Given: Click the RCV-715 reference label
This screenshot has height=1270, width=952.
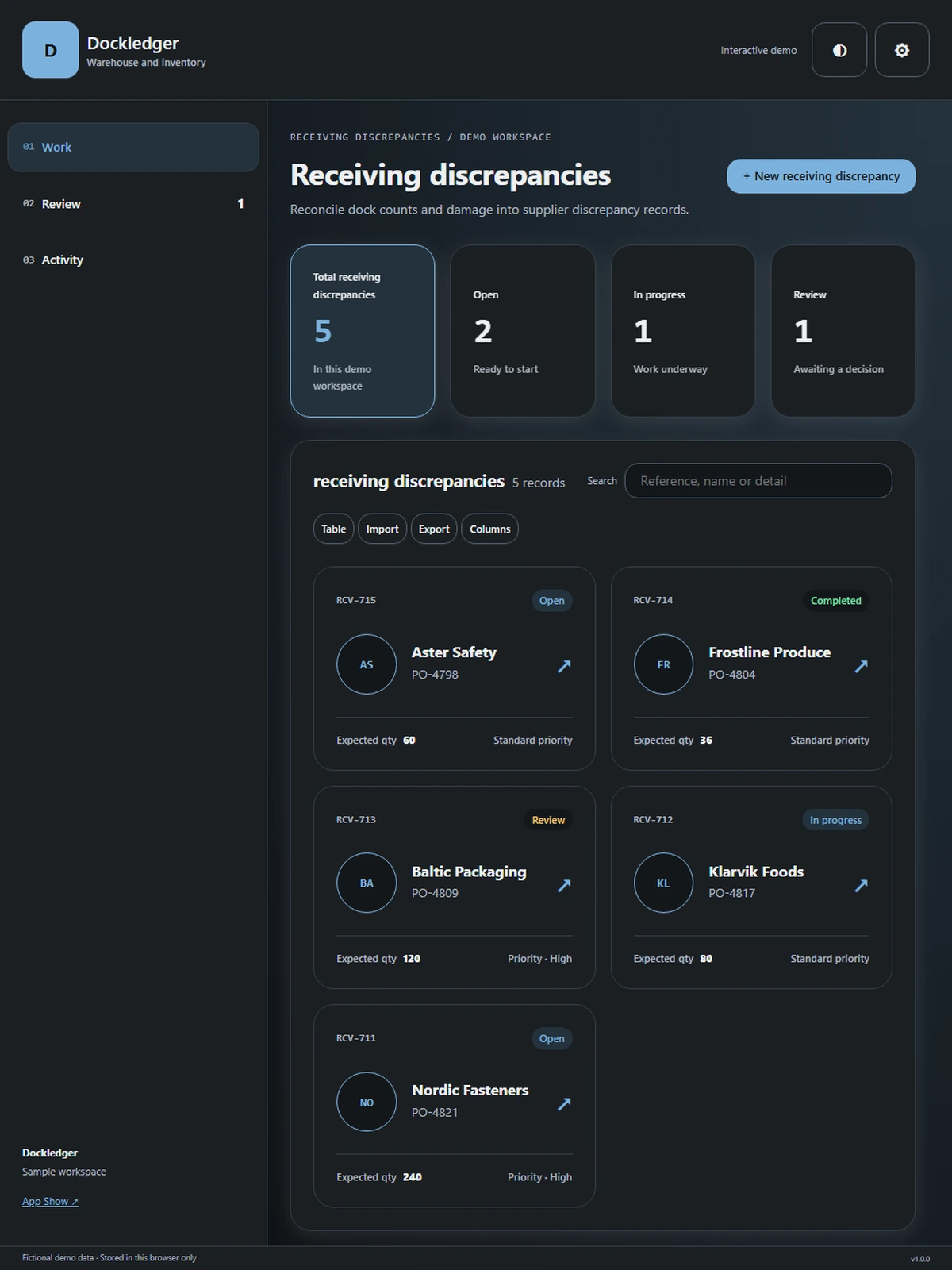Looking at the screenshot, I should pyautogui.click(x=356, y=600).
